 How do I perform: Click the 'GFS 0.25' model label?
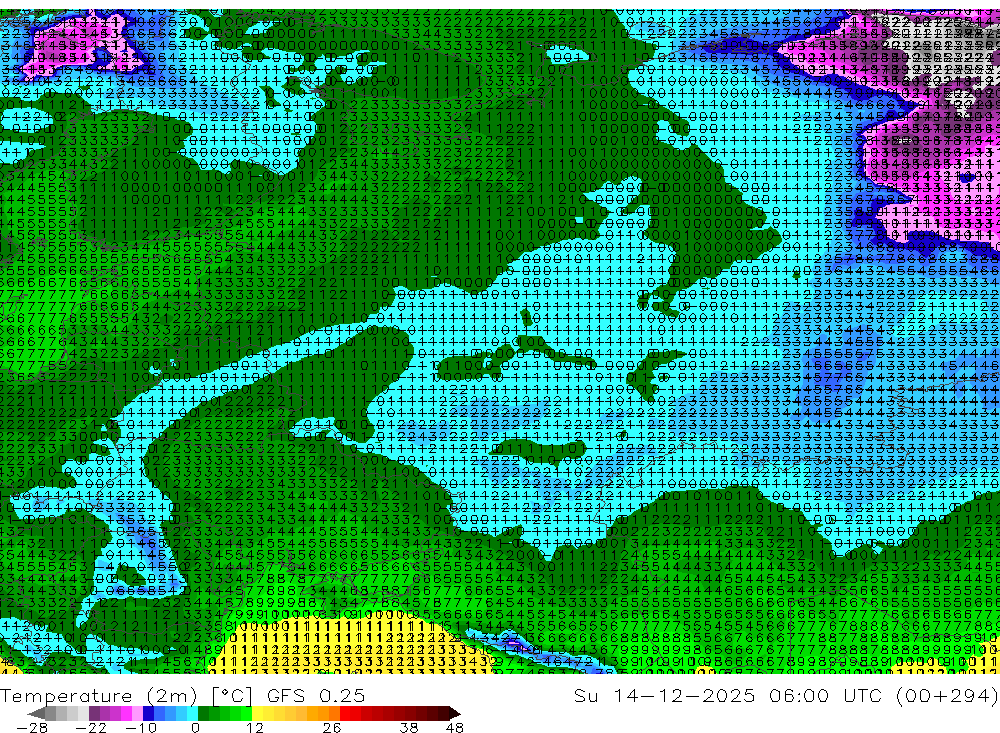coord(316,695)
